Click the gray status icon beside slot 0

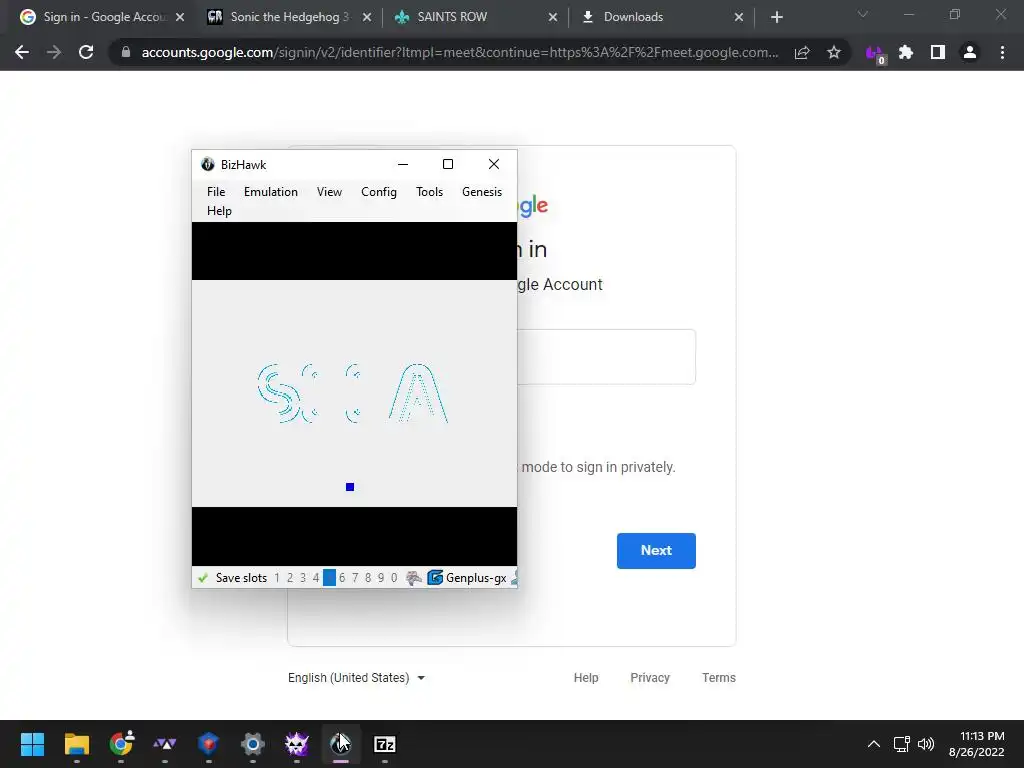413,577
